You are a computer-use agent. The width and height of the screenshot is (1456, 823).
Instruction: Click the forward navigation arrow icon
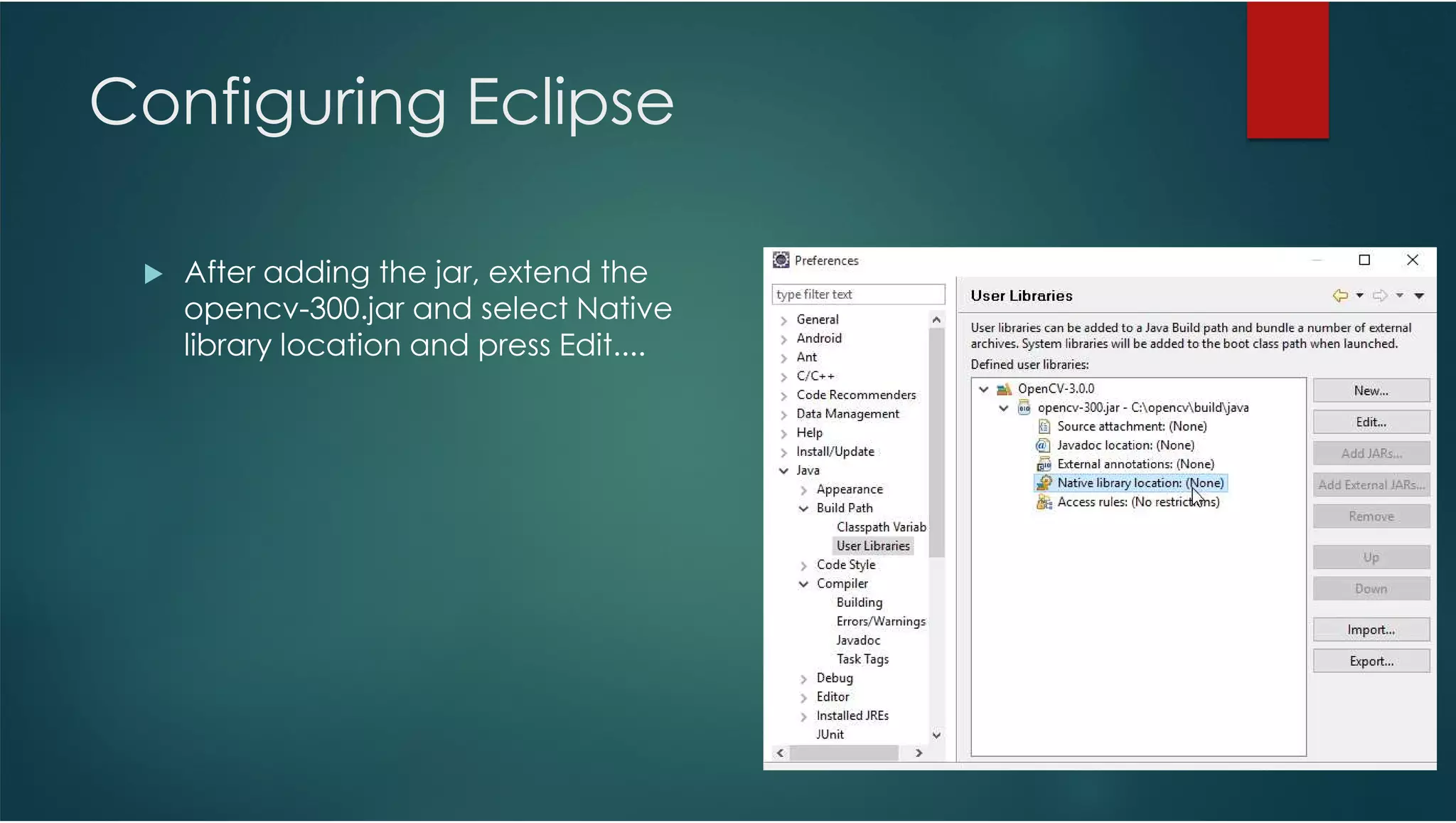pyautogui.click(x=1380, y=296)
